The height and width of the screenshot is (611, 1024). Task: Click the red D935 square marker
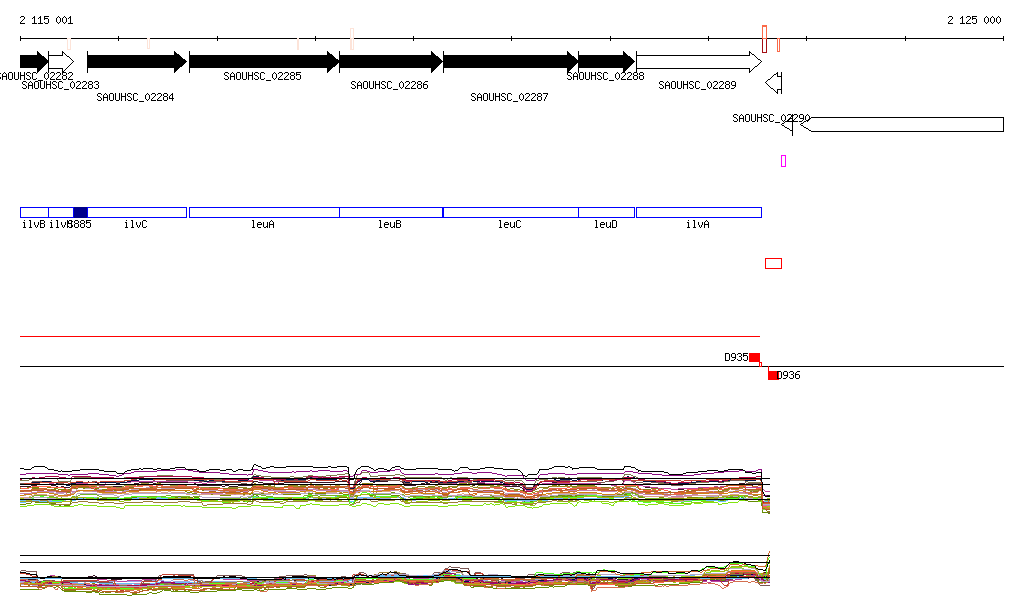point(754,358)
